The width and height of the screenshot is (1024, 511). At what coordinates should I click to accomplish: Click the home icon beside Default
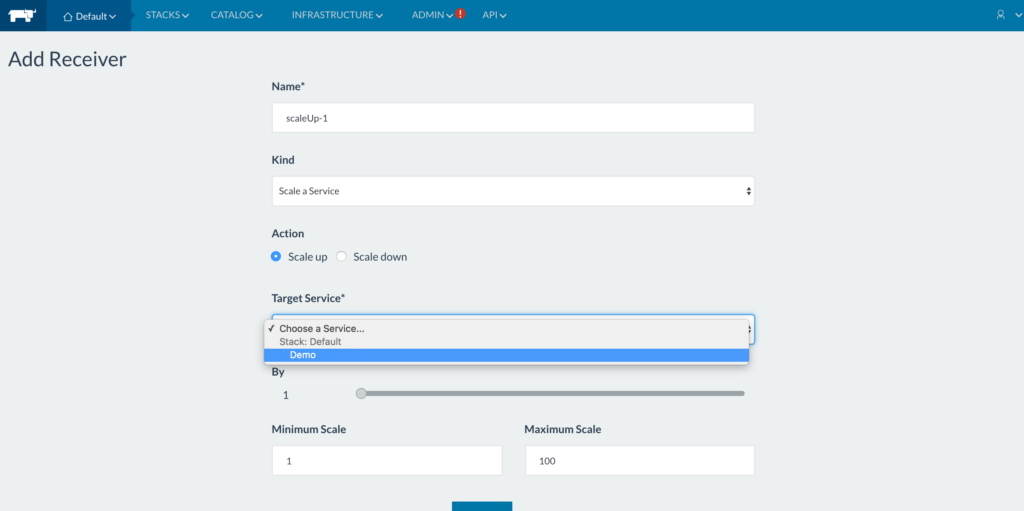68,16
